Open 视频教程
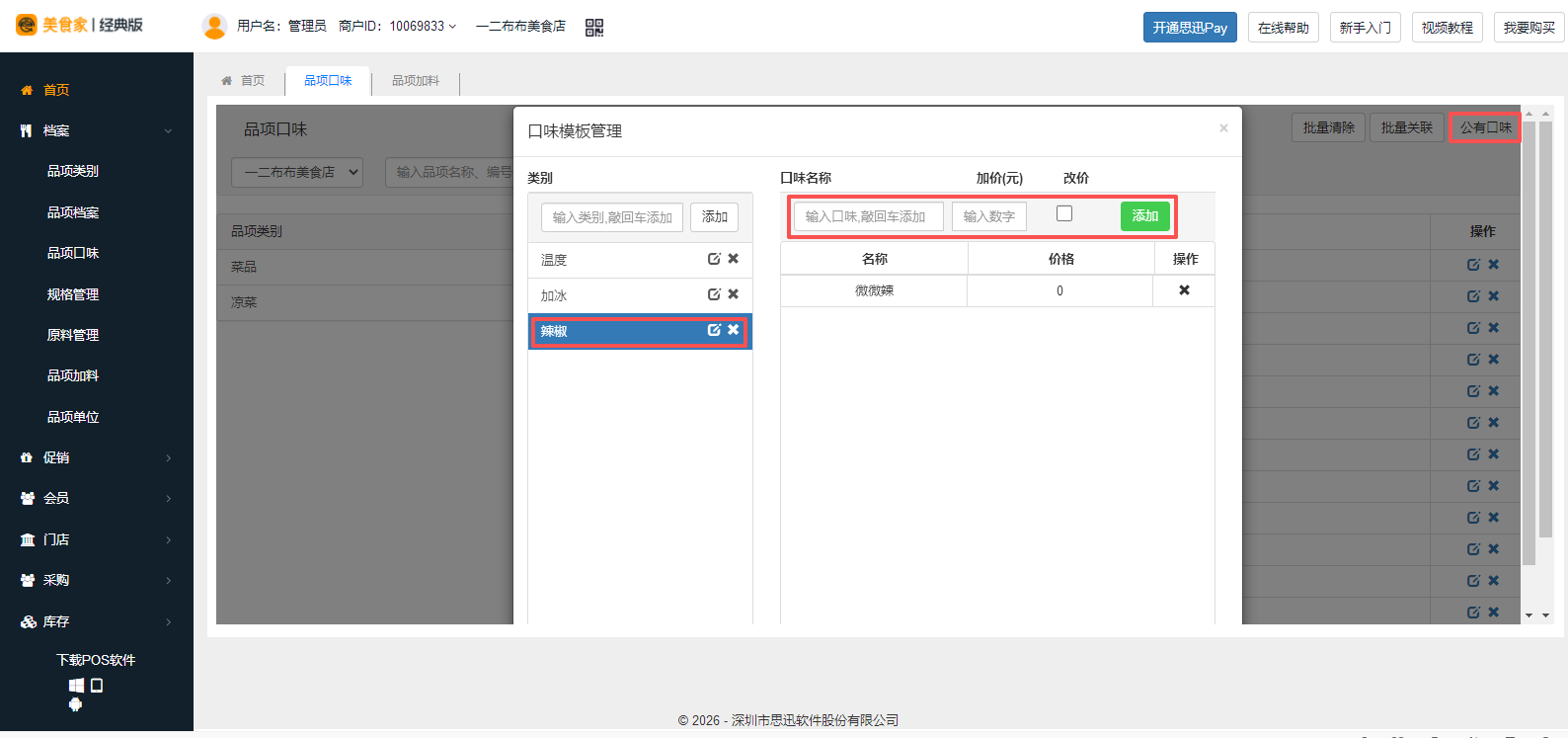 click(x=1448, y=28)
